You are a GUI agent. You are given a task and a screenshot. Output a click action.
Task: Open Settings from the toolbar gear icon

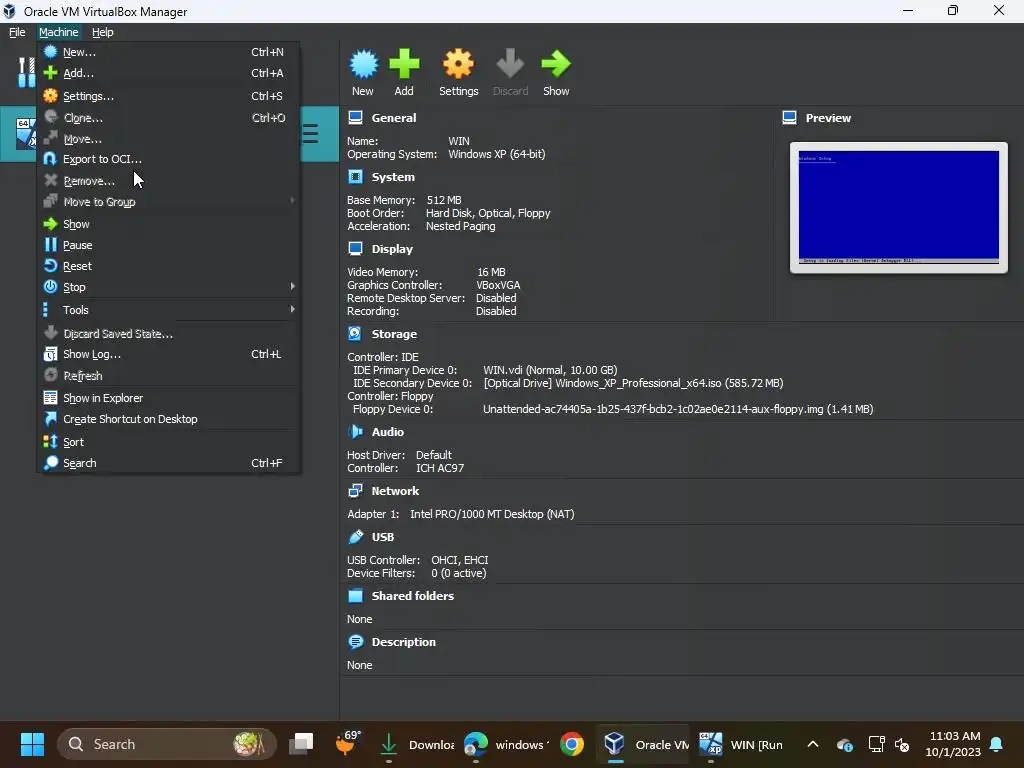(x=458, y=72)
